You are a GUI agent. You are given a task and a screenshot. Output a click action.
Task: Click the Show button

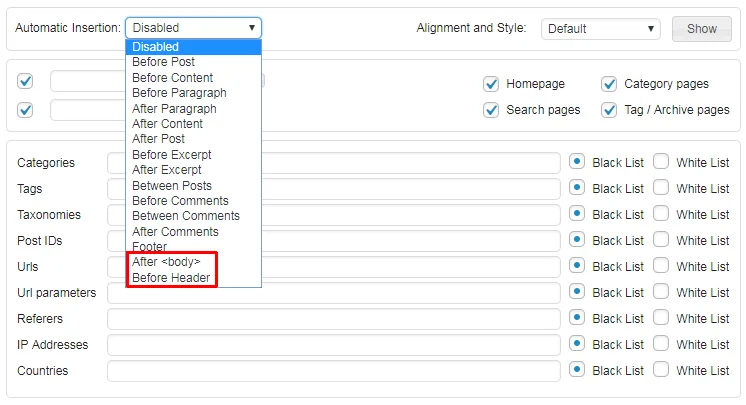point(701,28)
